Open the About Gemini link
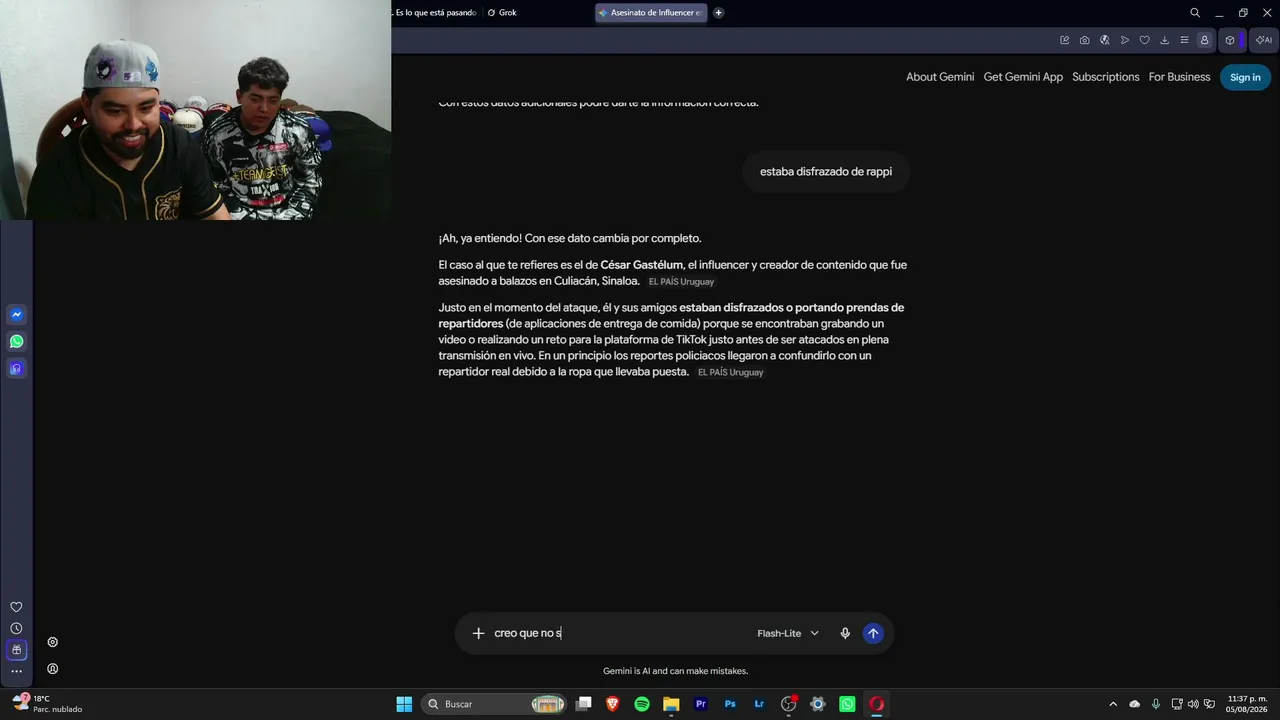Screen dimensions: 1280x720 click(940, 77)
